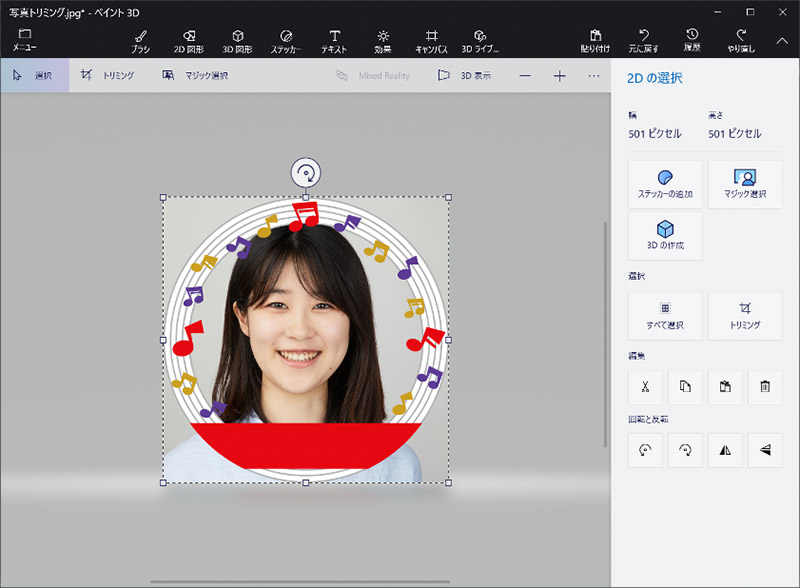This screenshot has width=800, height=588.
Task: Click the すべて選択 button
Action: (x=665, y=316)
